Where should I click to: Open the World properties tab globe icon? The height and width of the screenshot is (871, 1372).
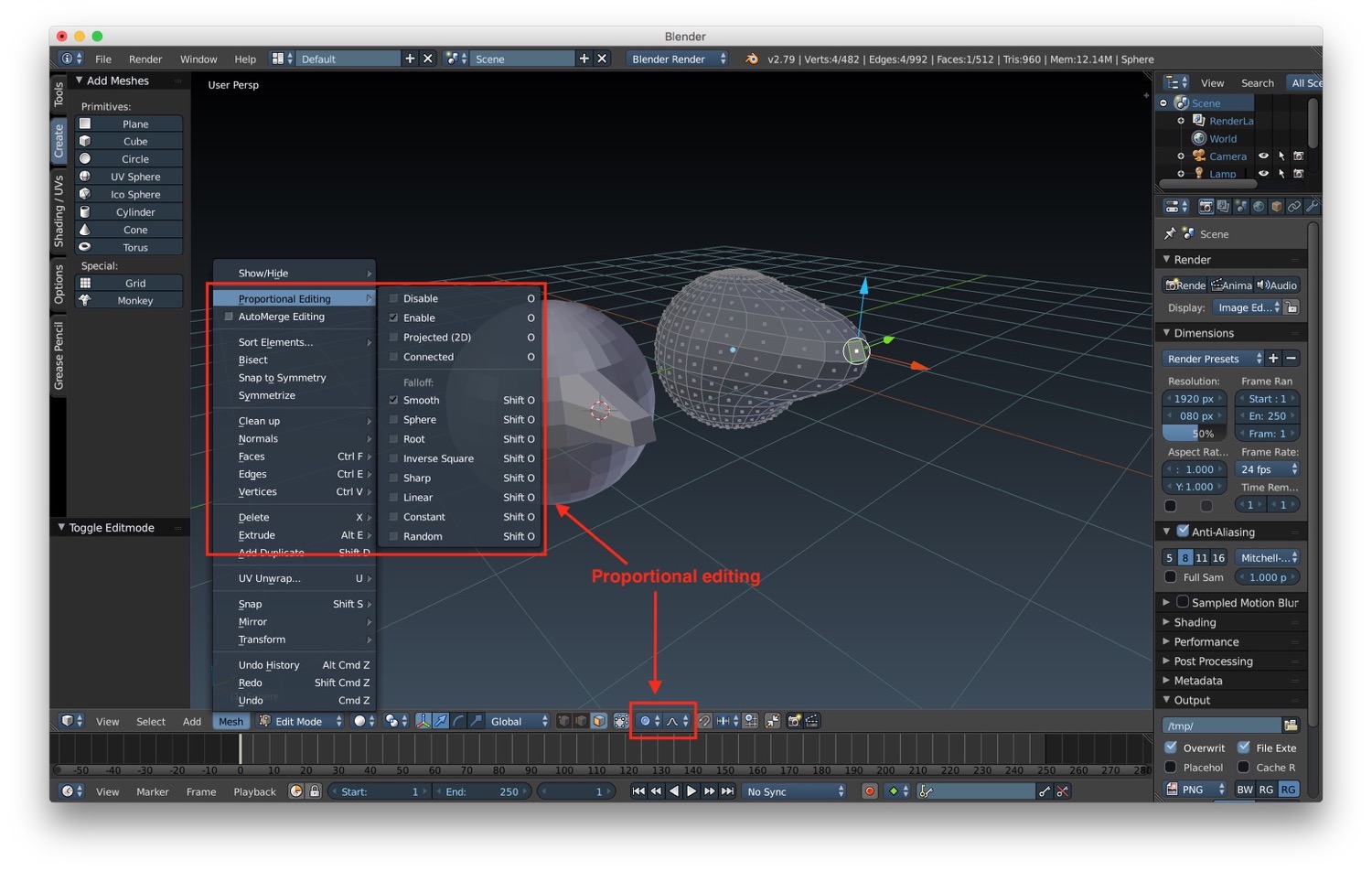pyautogui.click(x=1259, y=207)
